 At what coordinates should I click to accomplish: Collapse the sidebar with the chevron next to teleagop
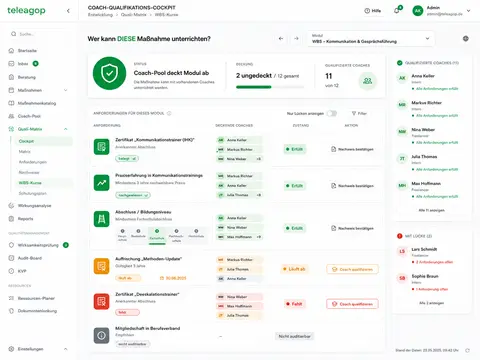coord(68,11)
